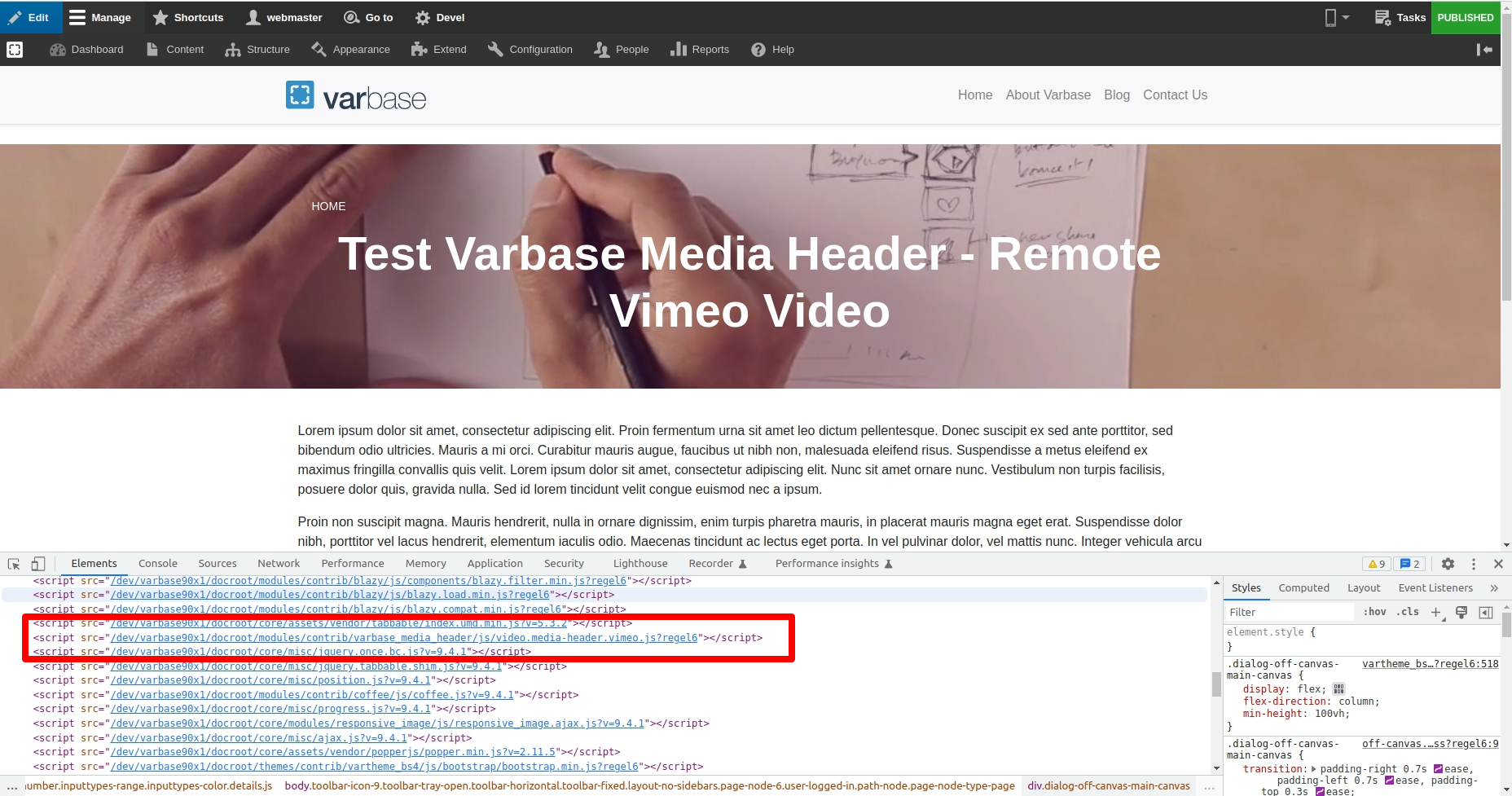Open off-canvas…ss?regel6:9 stylesheet source link
The image size is (1512, 796).
coord(1430,744)
